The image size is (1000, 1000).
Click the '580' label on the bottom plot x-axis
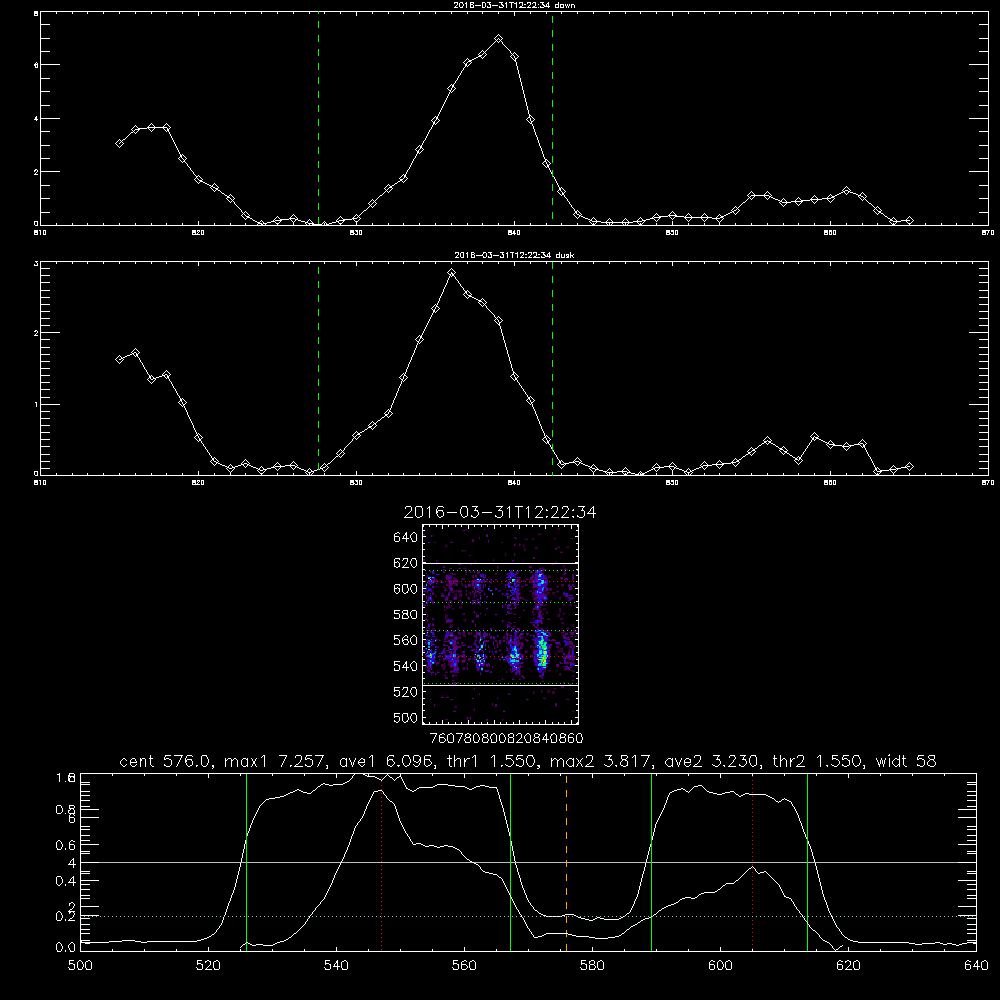[592, 966]
